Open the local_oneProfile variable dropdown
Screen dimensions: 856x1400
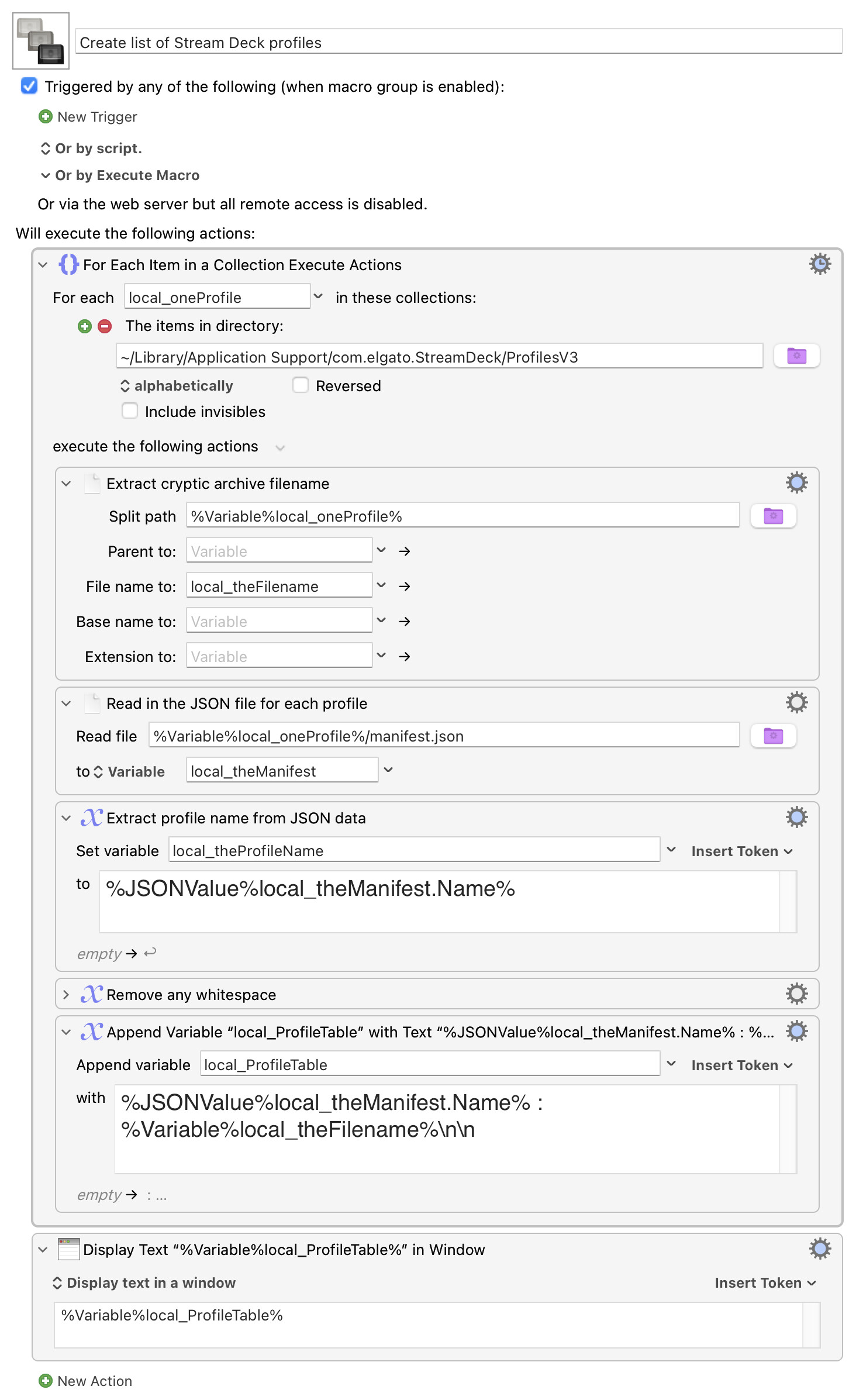(x=318, y=296)
